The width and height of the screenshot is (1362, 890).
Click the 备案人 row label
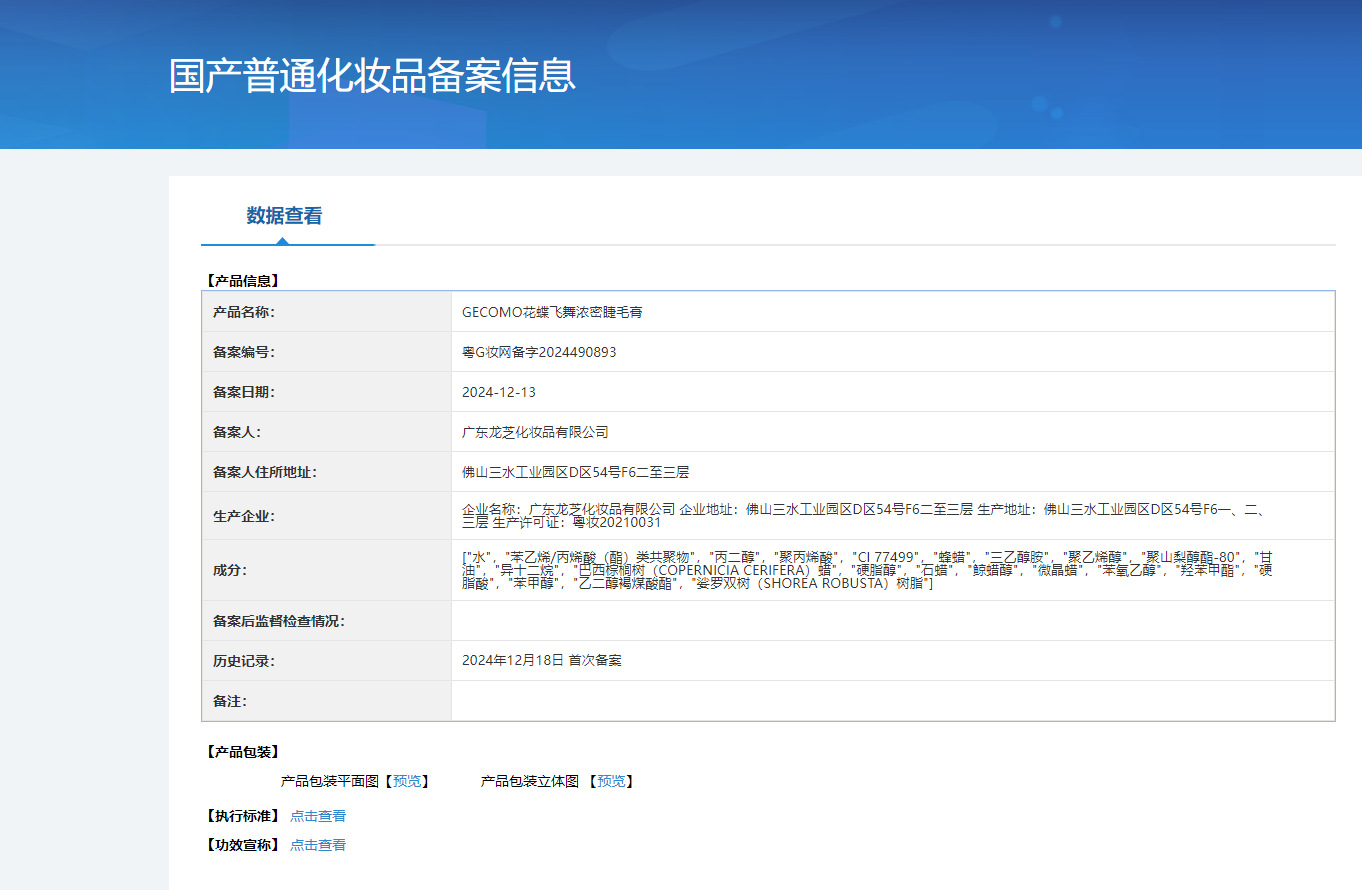236,432
